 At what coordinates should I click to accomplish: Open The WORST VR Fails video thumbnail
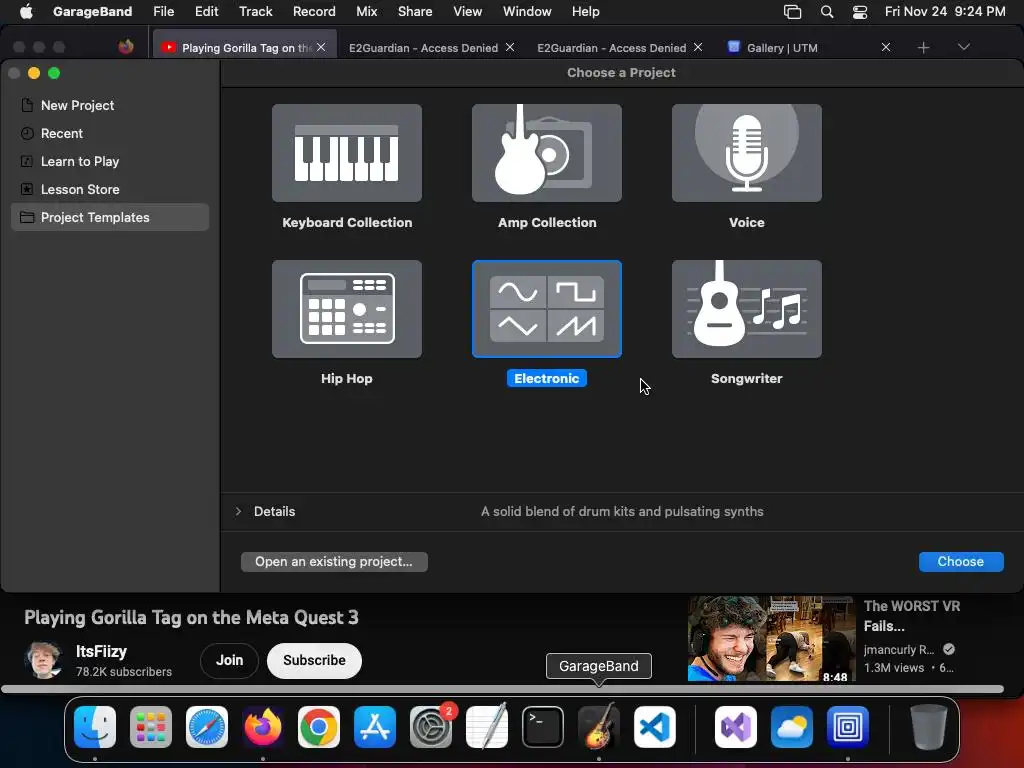(x=771, y=639)
